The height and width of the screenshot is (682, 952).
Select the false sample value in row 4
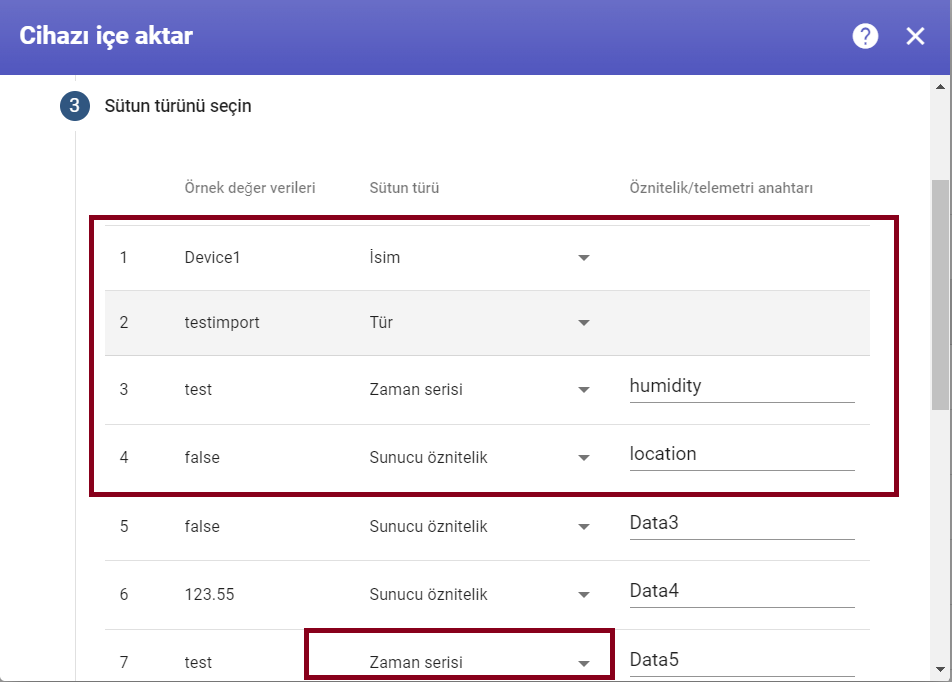click(x=202, y=457)
